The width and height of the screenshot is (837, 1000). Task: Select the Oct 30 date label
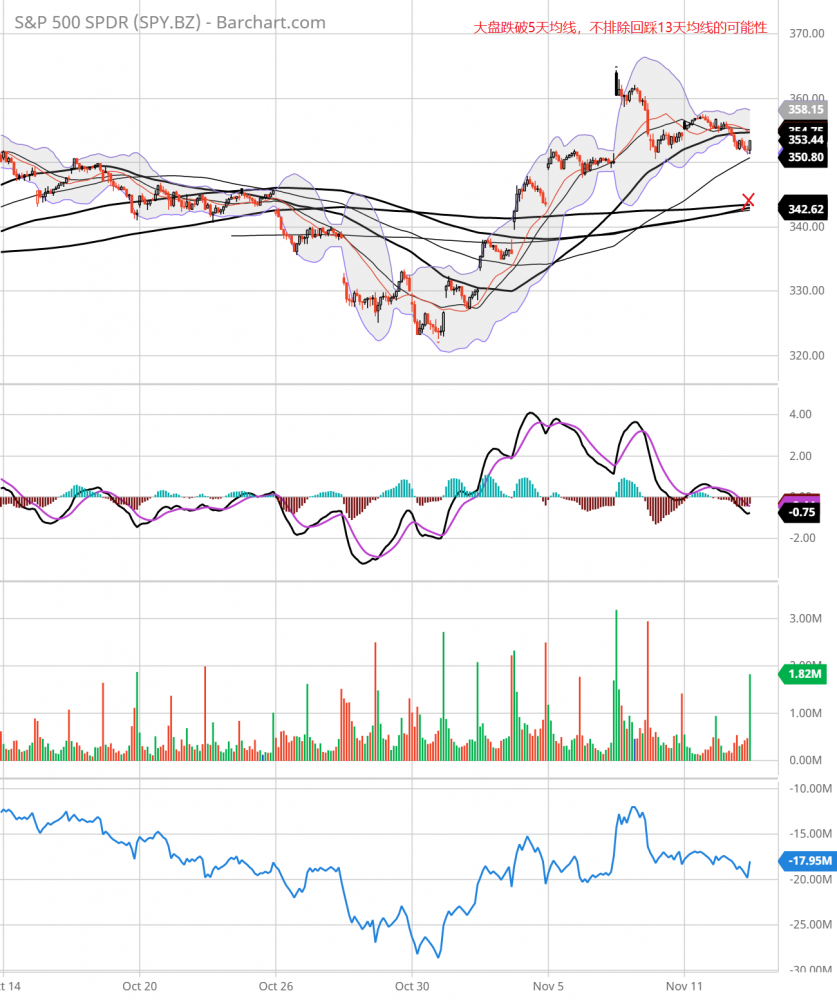tap(411, 985)
